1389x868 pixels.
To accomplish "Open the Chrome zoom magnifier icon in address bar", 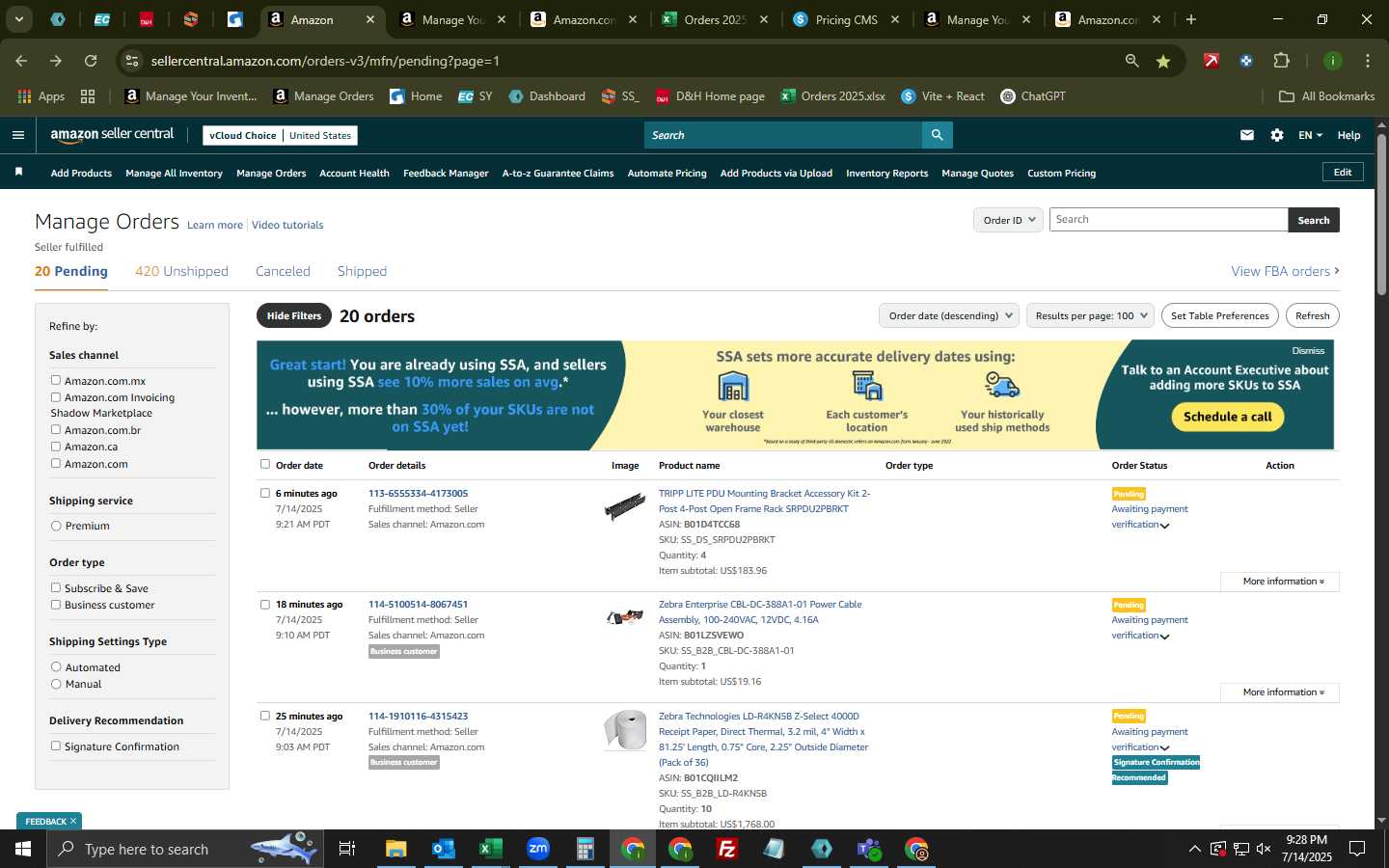I will click(x=1131, y=61).
